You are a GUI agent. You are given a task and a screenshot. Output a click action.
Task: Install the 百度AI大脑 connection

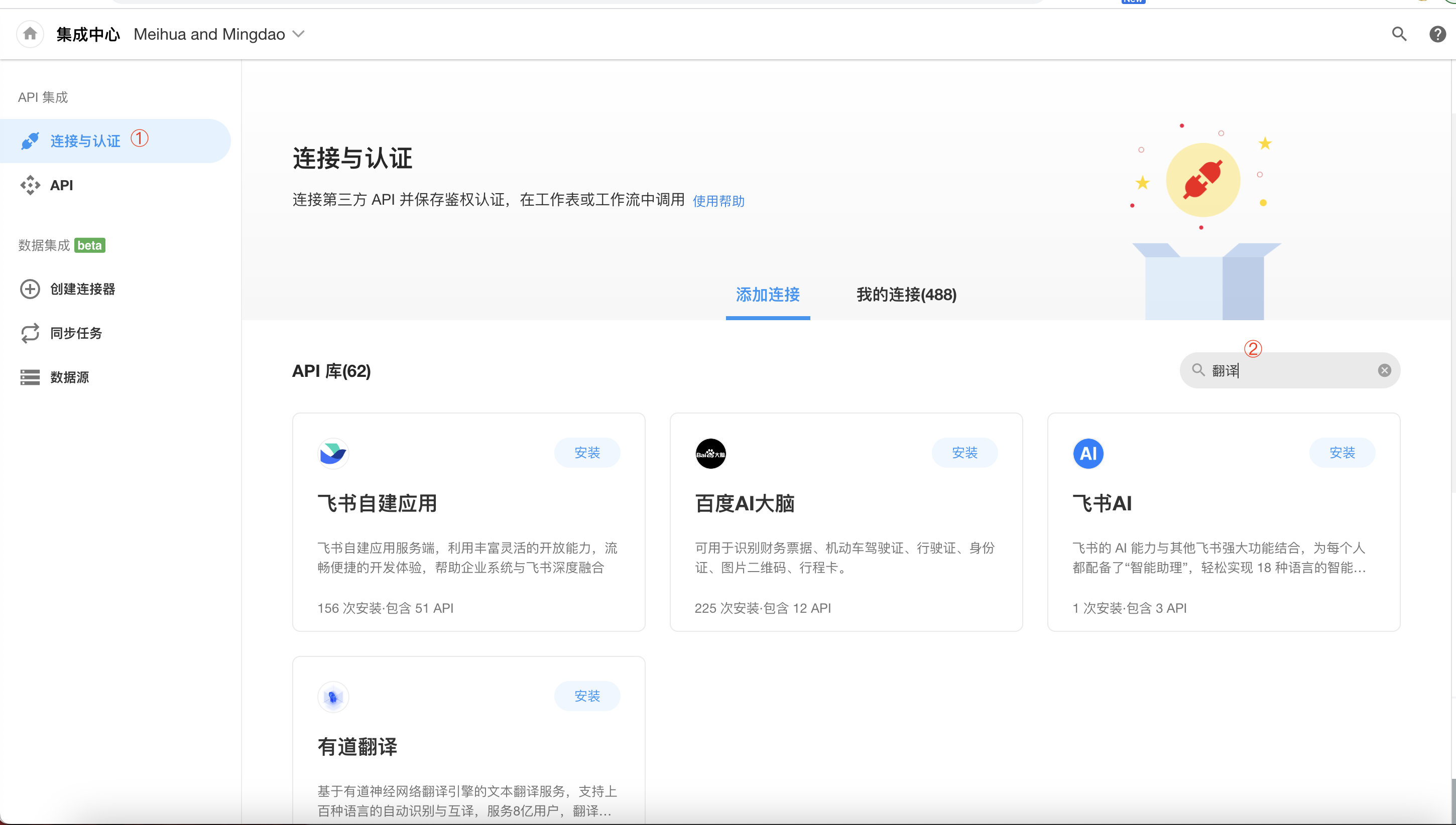click(x=964, y=453)
